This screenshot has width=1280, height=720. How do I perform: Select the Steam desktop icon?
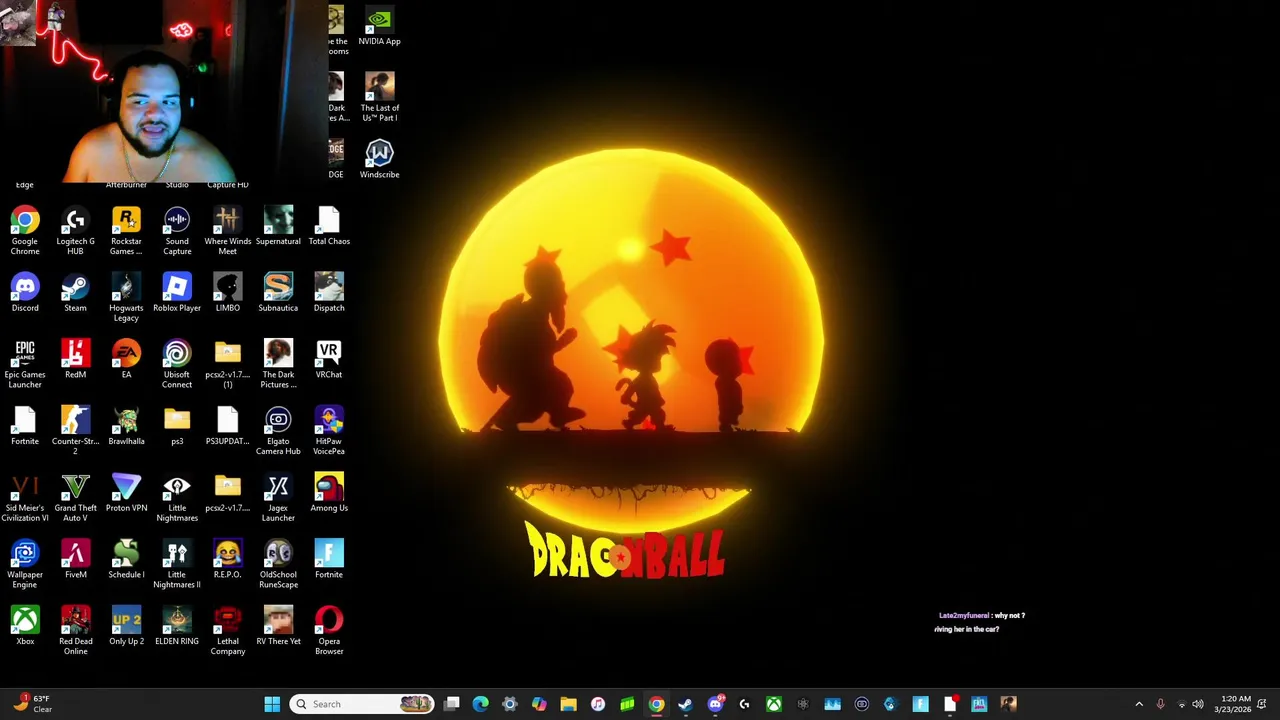point(75,293)
